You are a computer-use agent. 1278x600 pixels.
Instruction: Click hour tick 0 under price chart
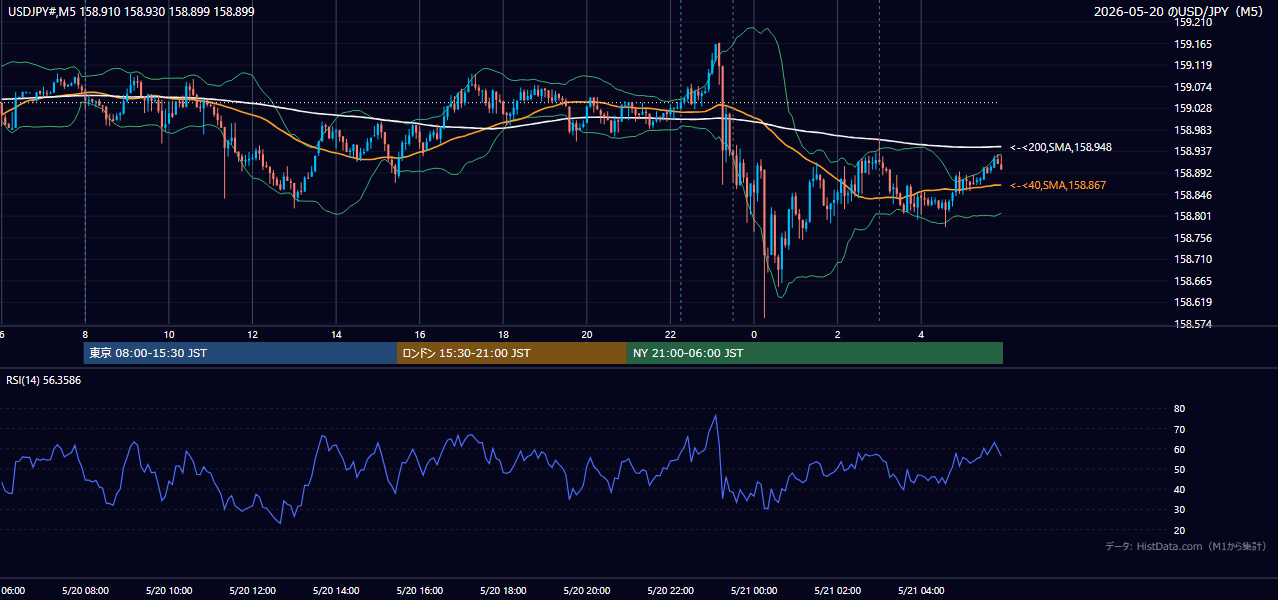click(x=755, y=335)
